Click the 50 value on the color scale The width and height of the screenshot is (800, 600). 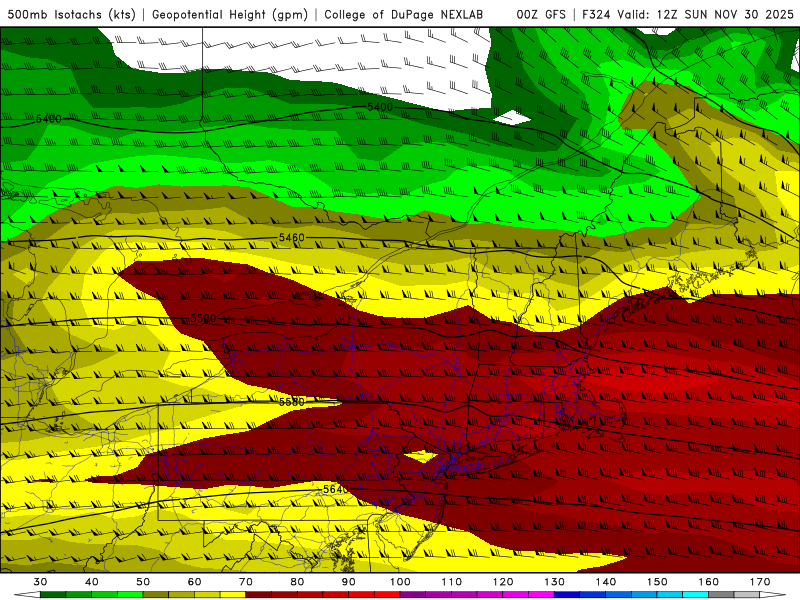[143, 582]
